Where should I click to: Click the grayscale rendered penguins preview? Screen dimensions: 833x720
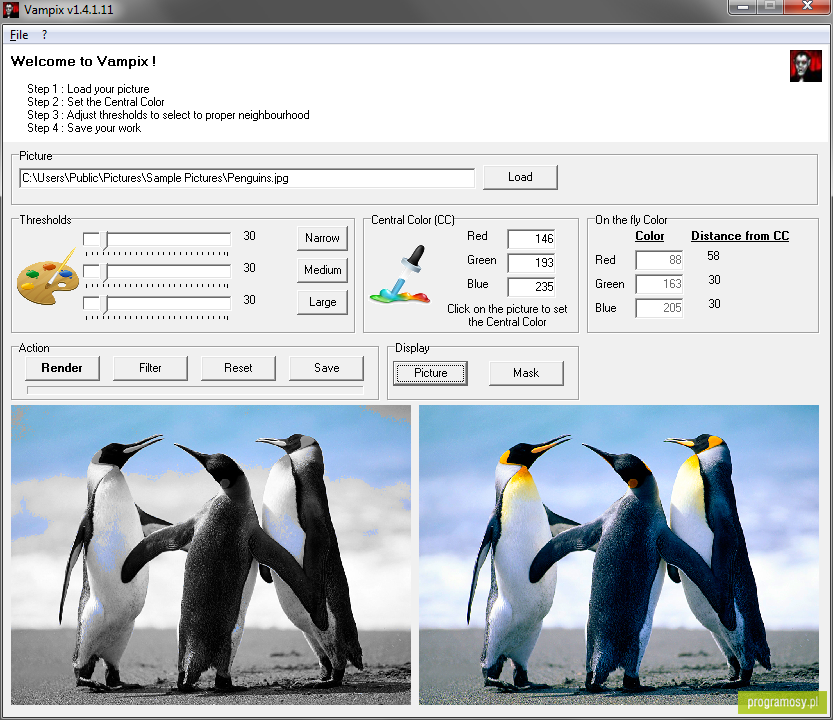coord(211,555)
